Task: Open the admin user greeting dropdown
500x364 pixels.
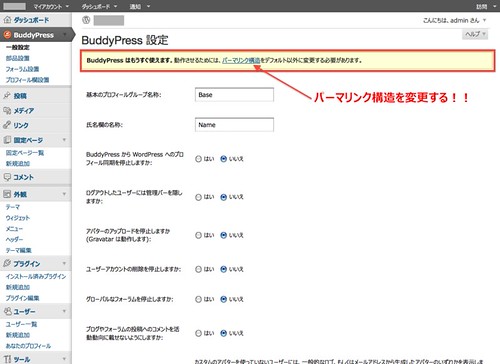Action: [x=455, y=20]
